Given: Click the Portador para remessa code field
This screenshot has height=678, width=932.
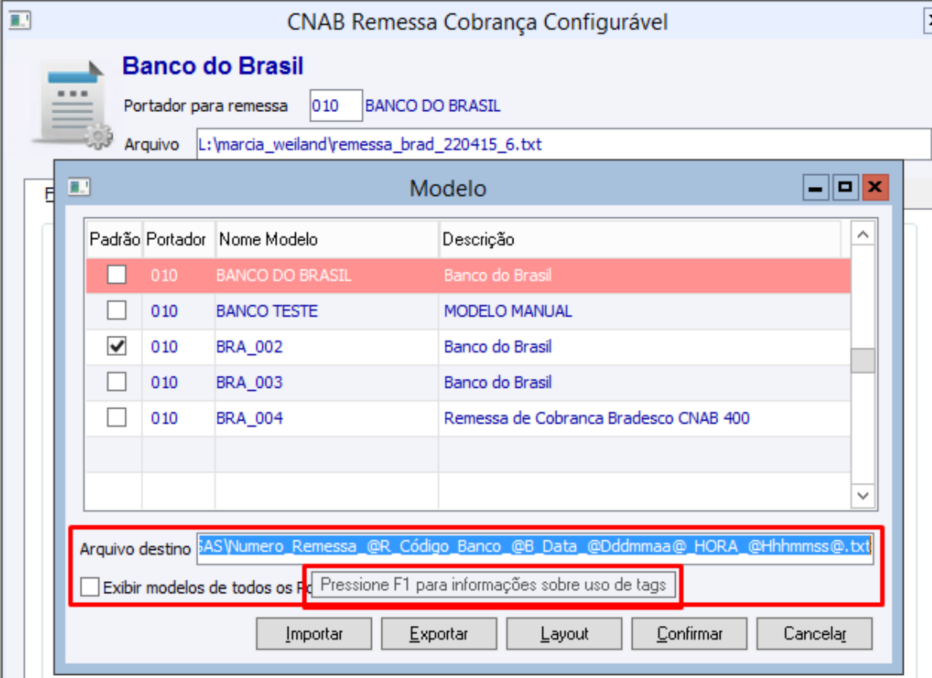Looking at the screenshot, I should click(336, 106).
